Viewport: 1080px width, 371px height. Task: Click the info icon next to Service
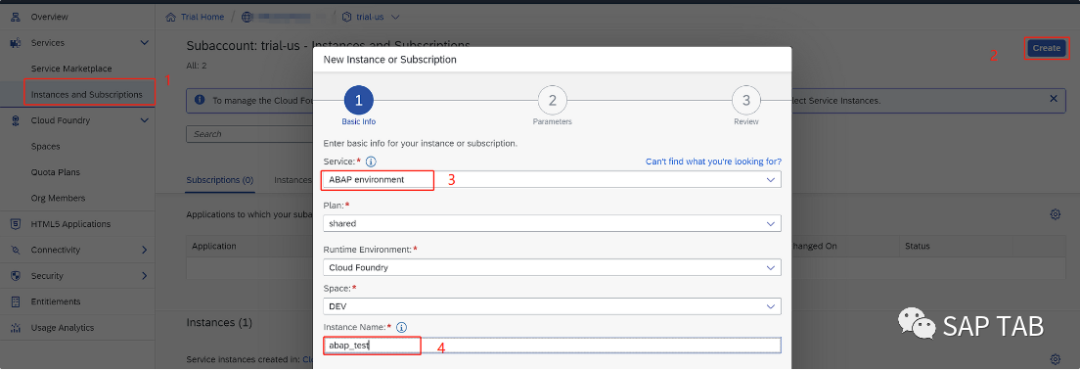pyautogui.click(x=371, y=162)
